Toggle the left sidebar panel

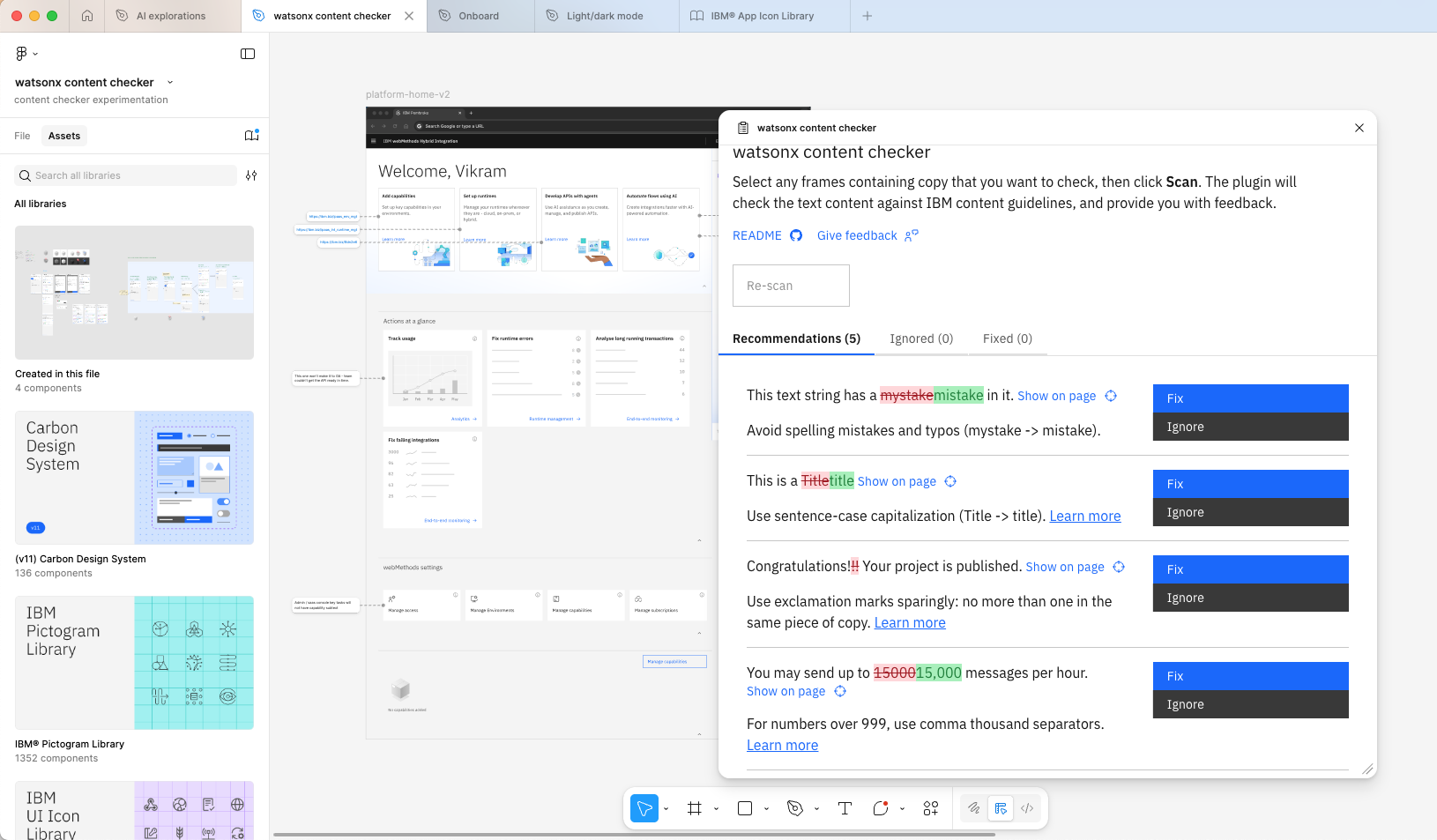(x=248, y=54)
